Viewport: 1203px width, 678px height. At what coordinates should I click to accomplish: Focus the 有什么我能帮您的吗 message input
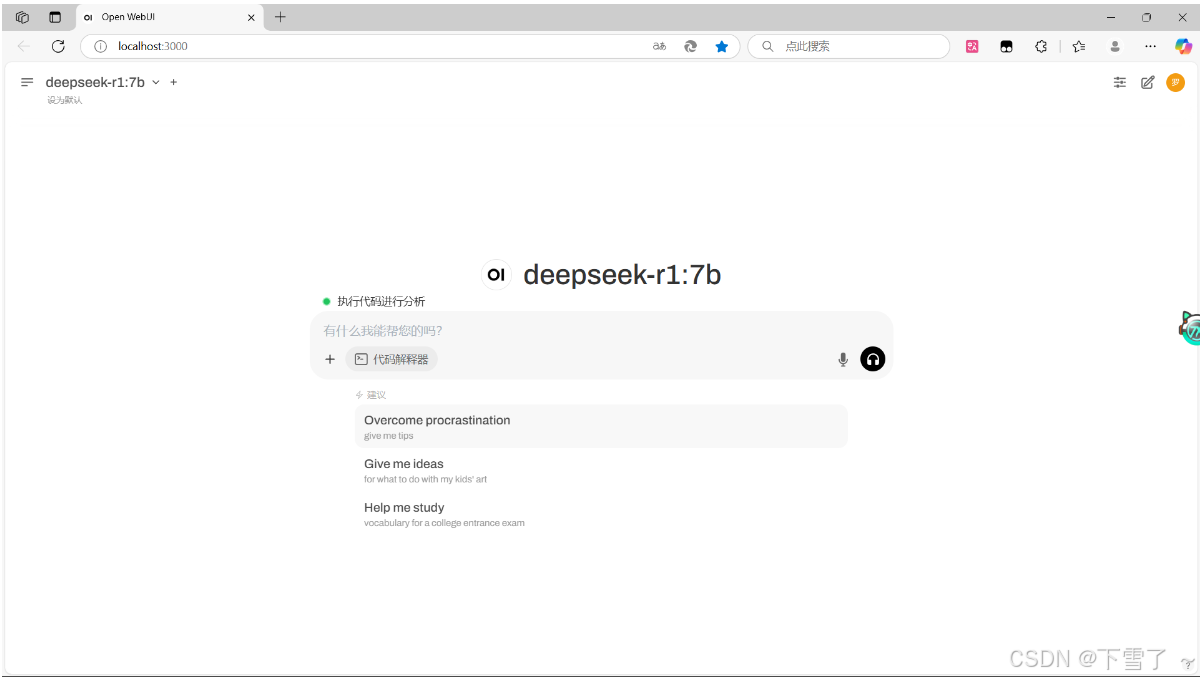601,330
